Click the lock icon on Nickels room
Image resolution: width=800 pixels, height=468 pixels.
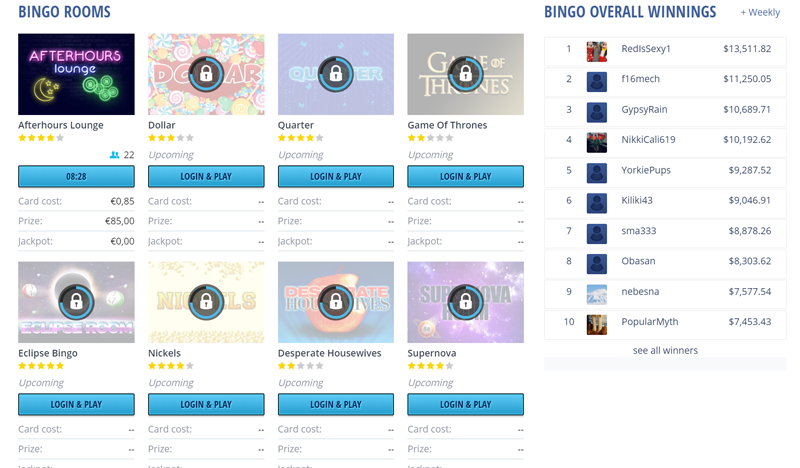pyautogui.click(x=206, y=300)
